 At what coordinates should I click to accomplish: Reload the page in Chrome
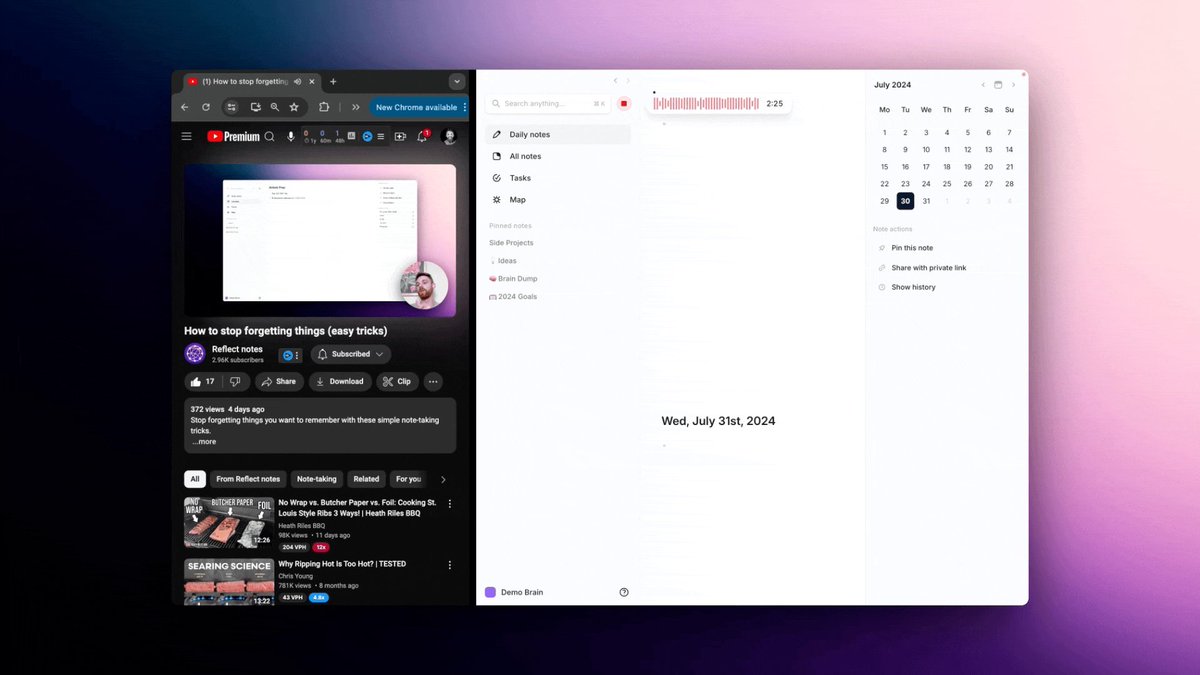click(x=206, y=107)
